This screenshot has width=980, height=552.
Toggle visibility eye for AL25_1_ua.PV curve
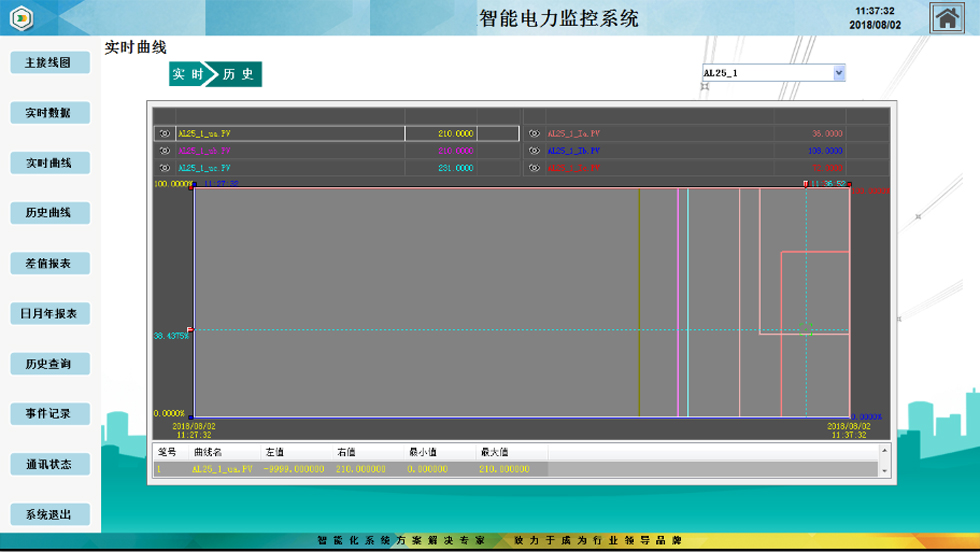[165, 133]
